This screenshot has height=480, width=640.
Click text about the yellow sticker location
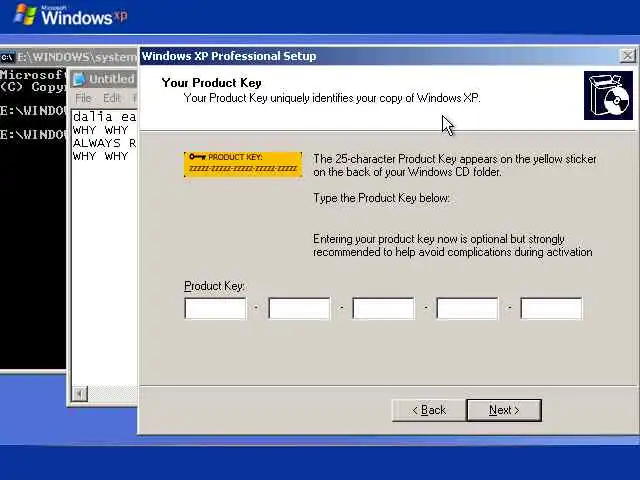455,165
